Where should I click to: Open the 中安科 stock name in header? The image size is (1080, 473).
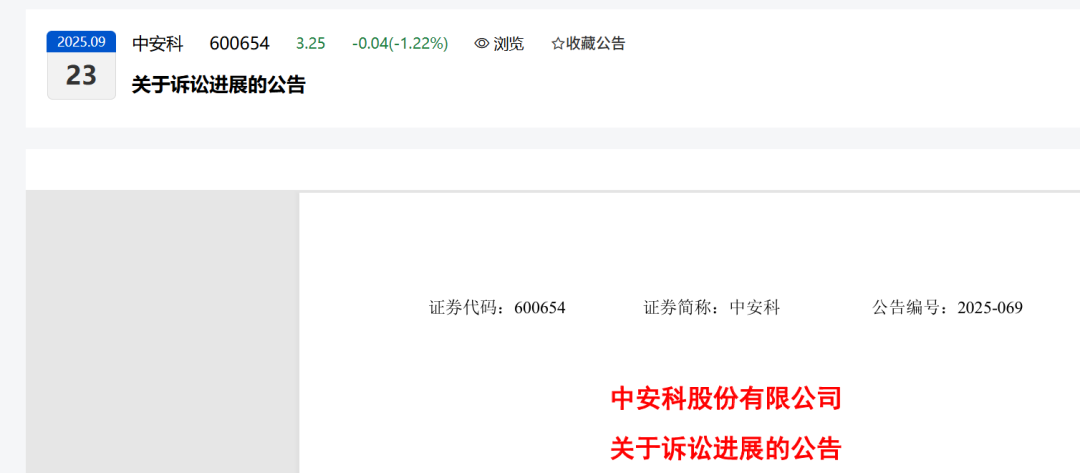click(158, 44)
